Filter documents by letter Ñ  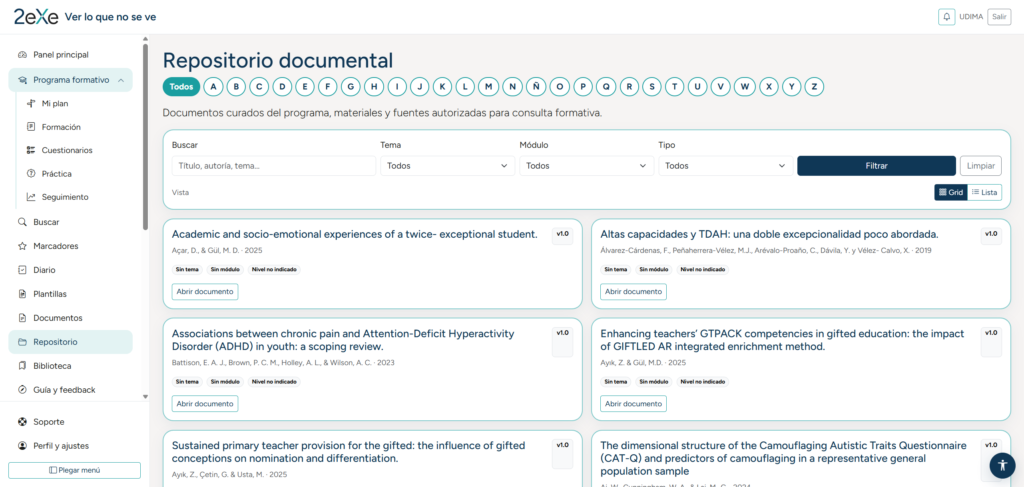(x=536, y=86)
